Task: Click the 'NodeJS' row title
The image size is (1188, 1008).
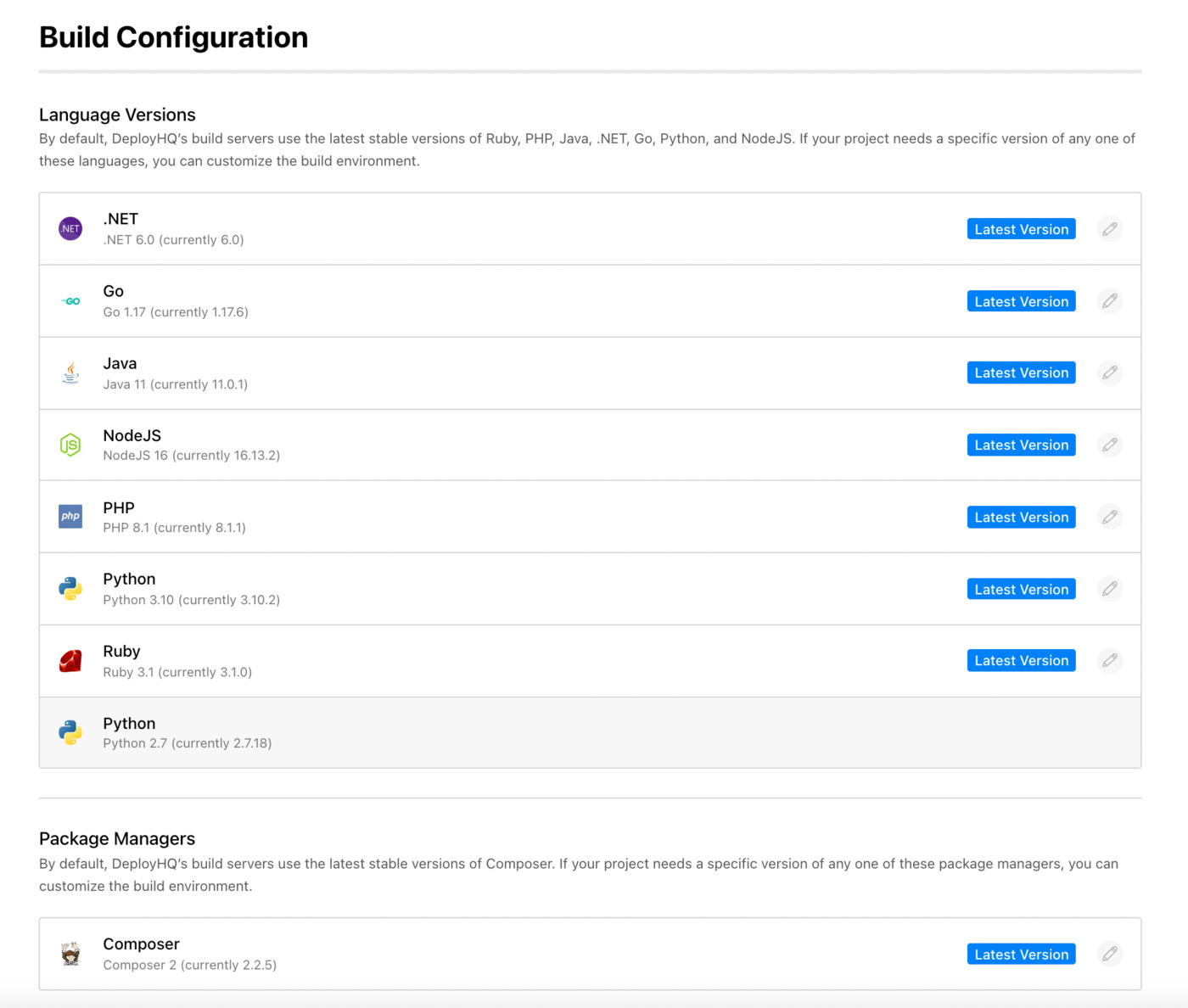Action: point(132,435)
